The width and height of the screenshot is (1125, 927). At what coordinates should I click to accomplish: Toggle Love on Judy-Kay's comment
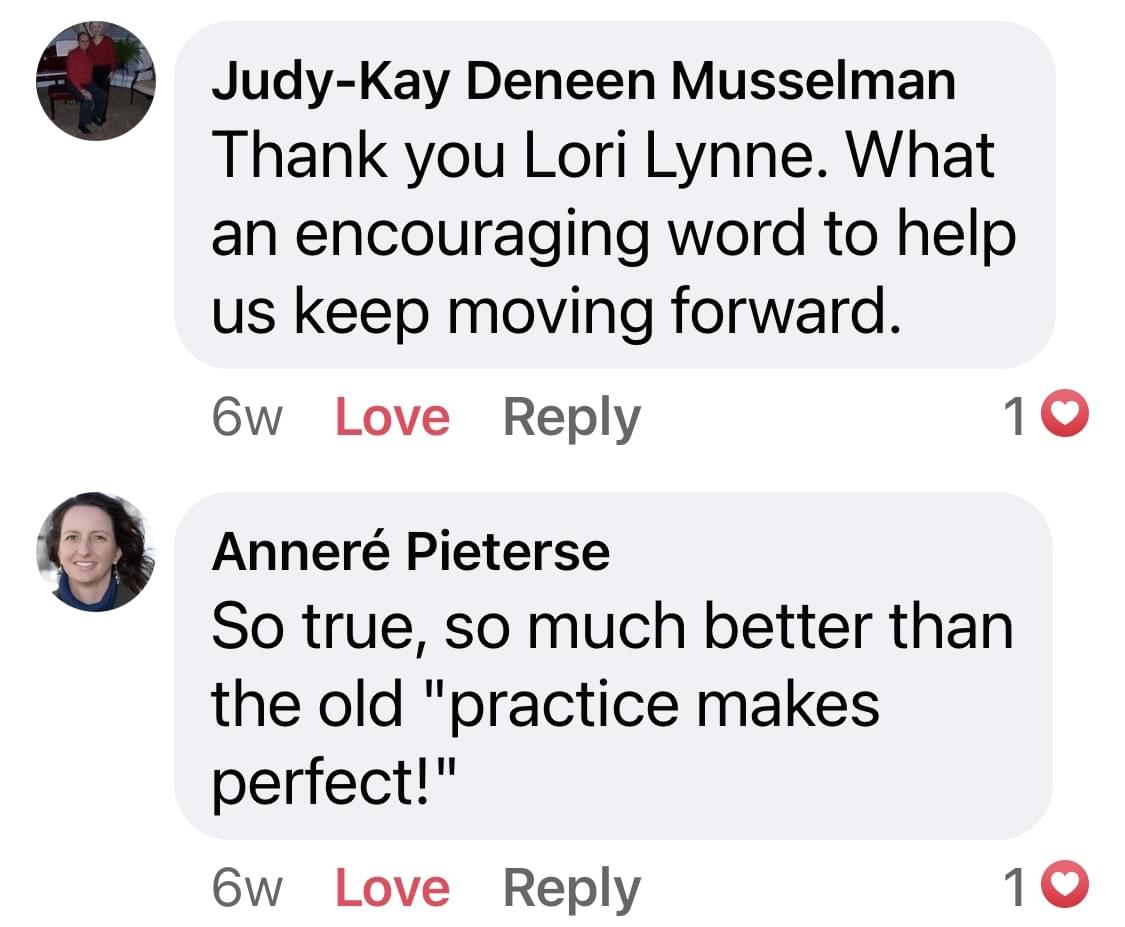pyautogui.click(x=392, y=417)
